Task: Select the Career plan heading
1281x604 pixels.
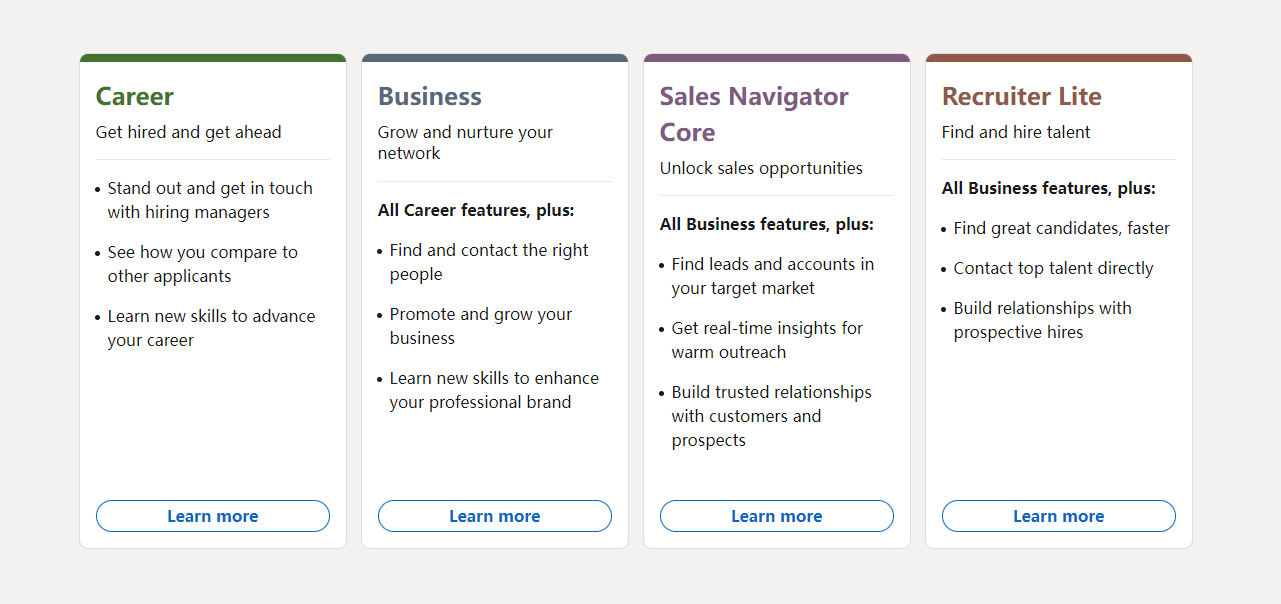Action: 135,97
